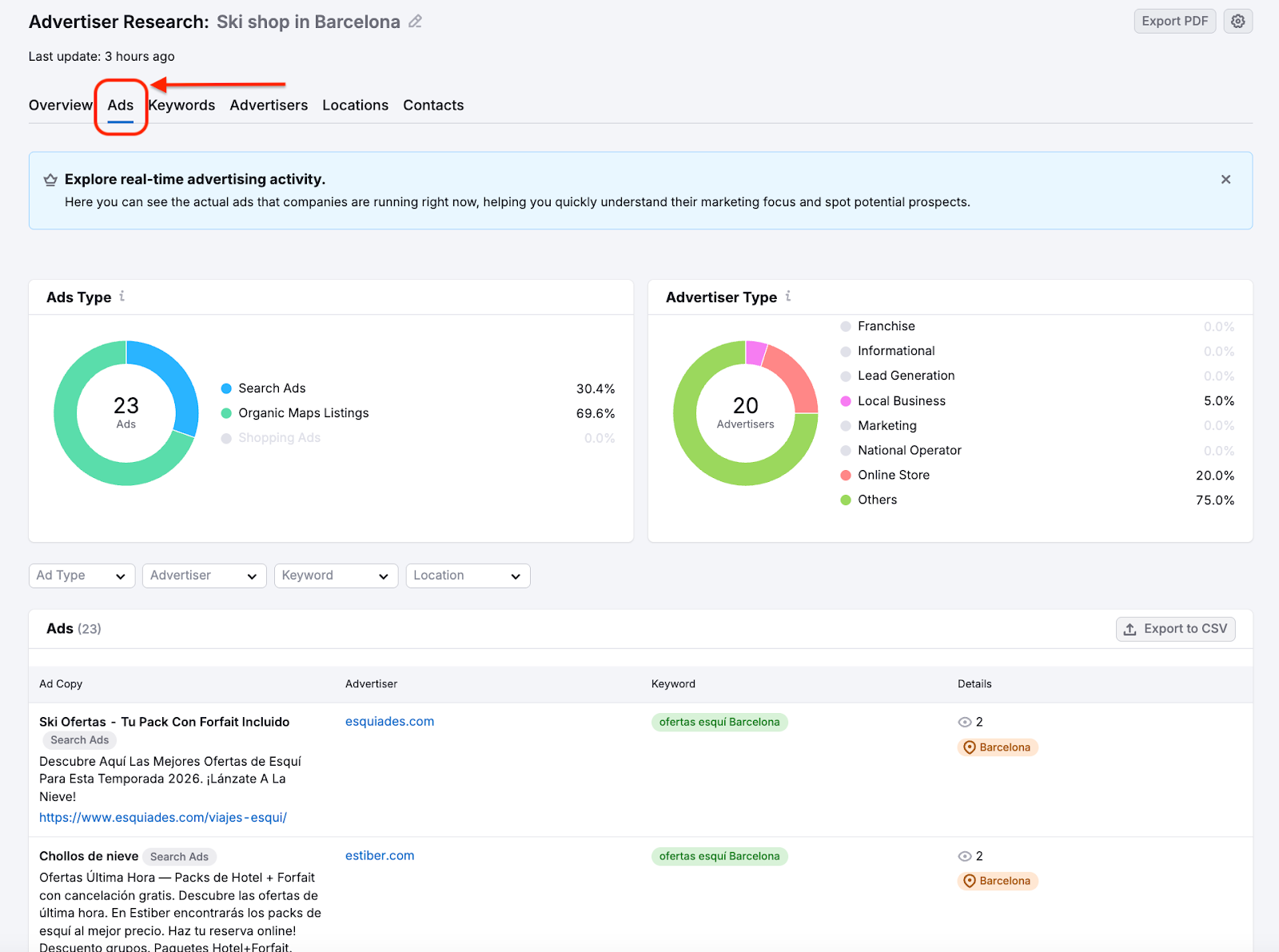Screen dimensions: 1279x952
Task: Toggle the Search Ads legend entry
Action: click(271, 388)
